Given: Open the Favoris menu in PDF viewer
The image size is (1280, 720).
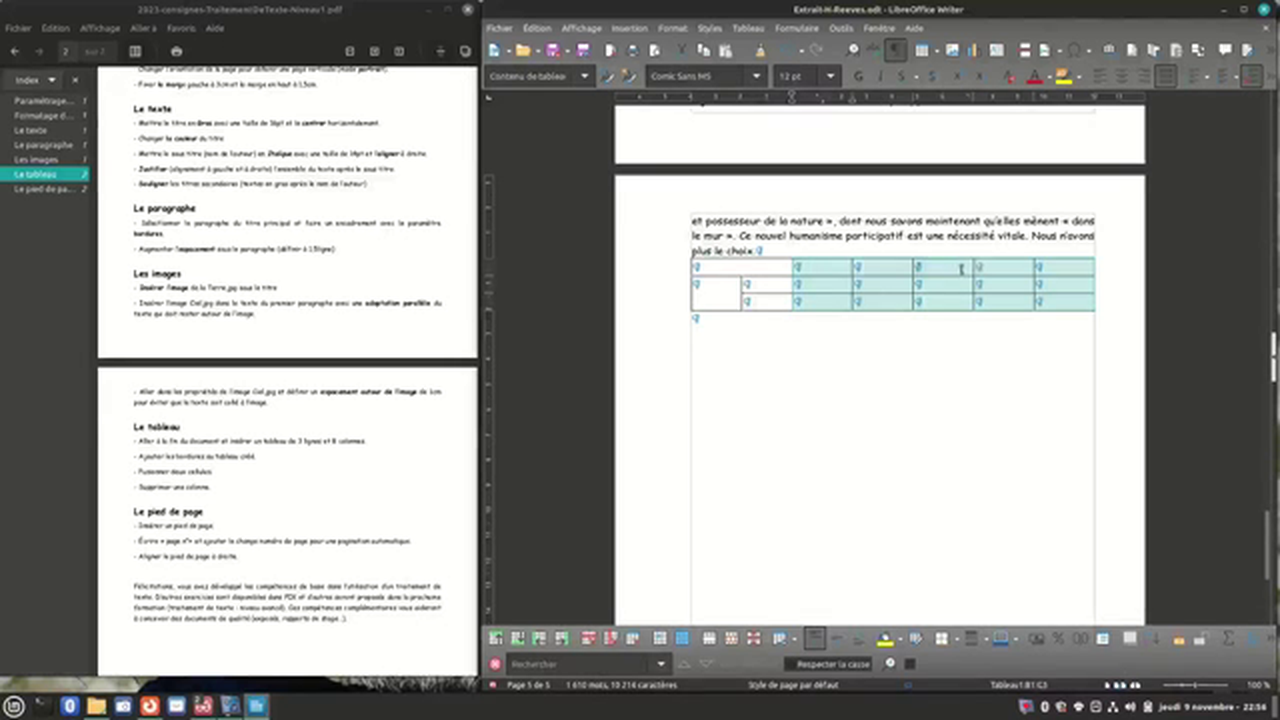Looking at the screenshot, I should tap(181, 28).
